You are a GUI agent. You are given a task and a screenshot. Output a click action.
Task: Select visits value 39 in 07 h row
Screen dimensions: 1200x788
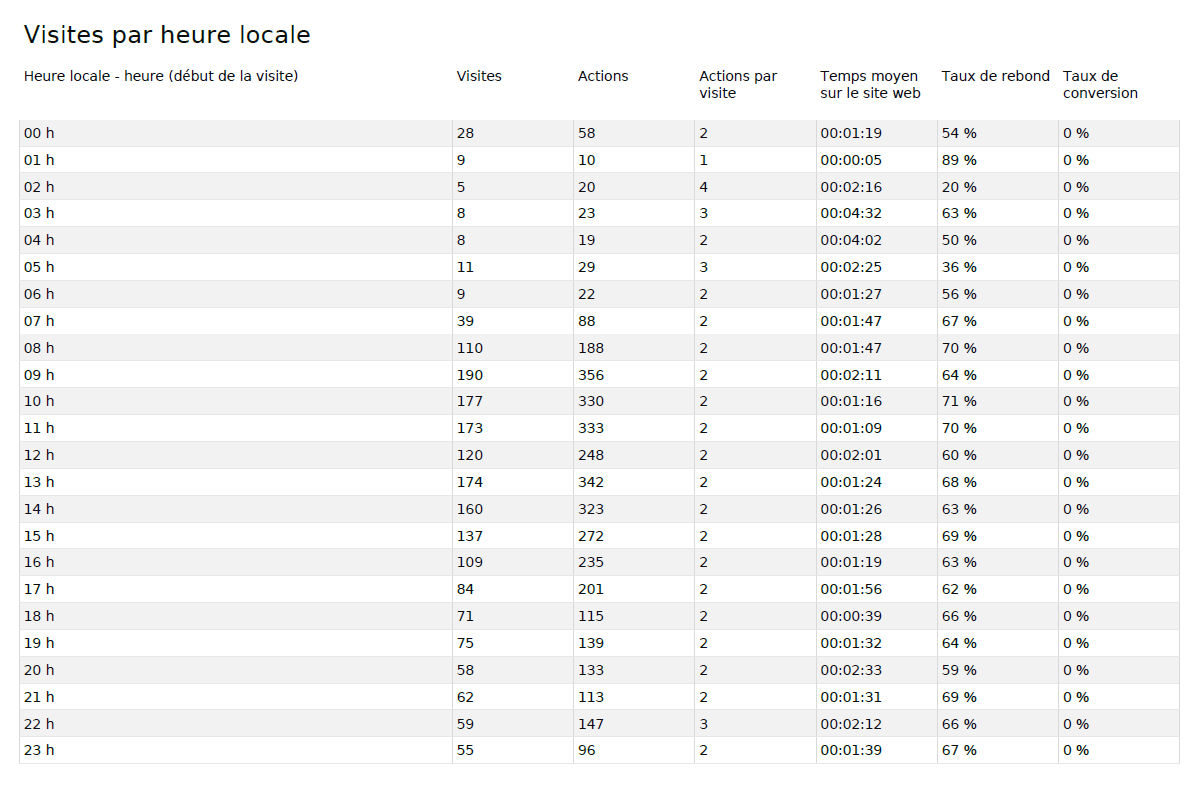tap(466, 321)
